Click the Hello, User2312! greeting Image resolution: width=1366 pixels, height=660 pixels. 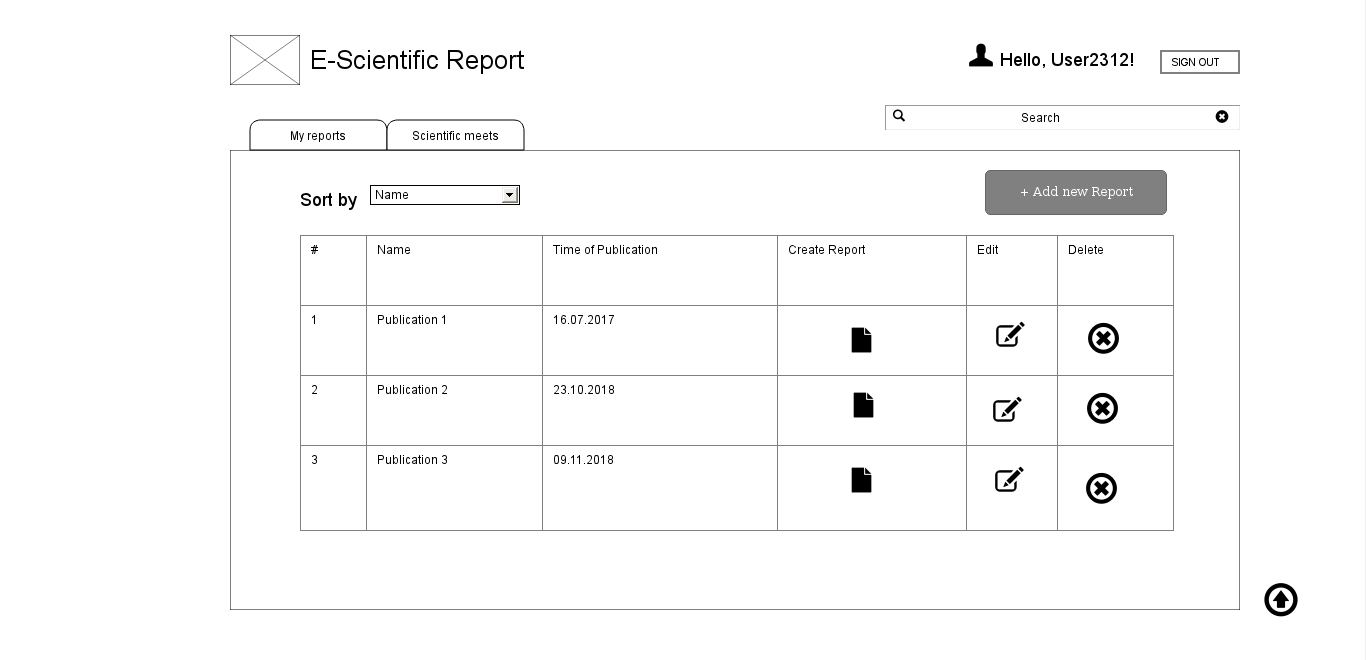(1067, 60)
